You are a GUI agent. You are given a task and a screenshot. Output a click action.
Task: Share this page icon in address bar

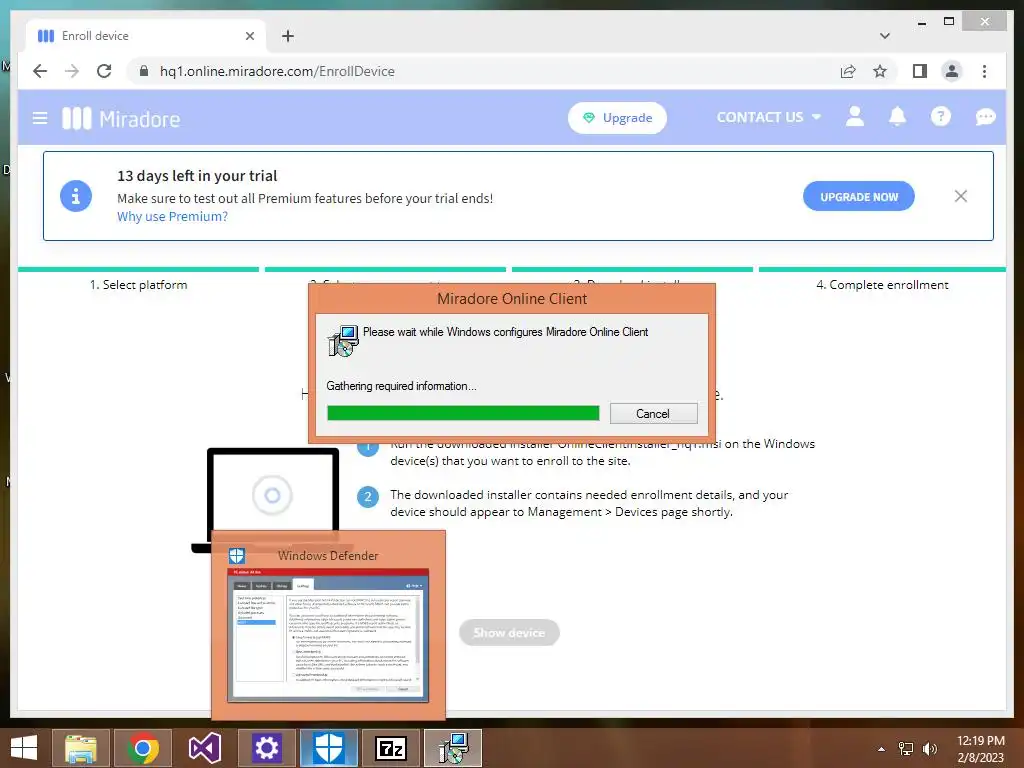click(848, 71)
